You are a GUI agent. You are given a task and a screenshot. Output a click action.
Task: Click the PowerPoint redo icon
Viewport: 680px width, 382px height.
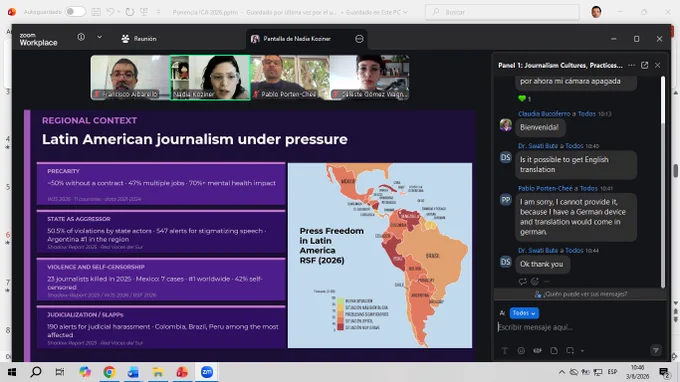pyautogui.click(x=130, y=12)
